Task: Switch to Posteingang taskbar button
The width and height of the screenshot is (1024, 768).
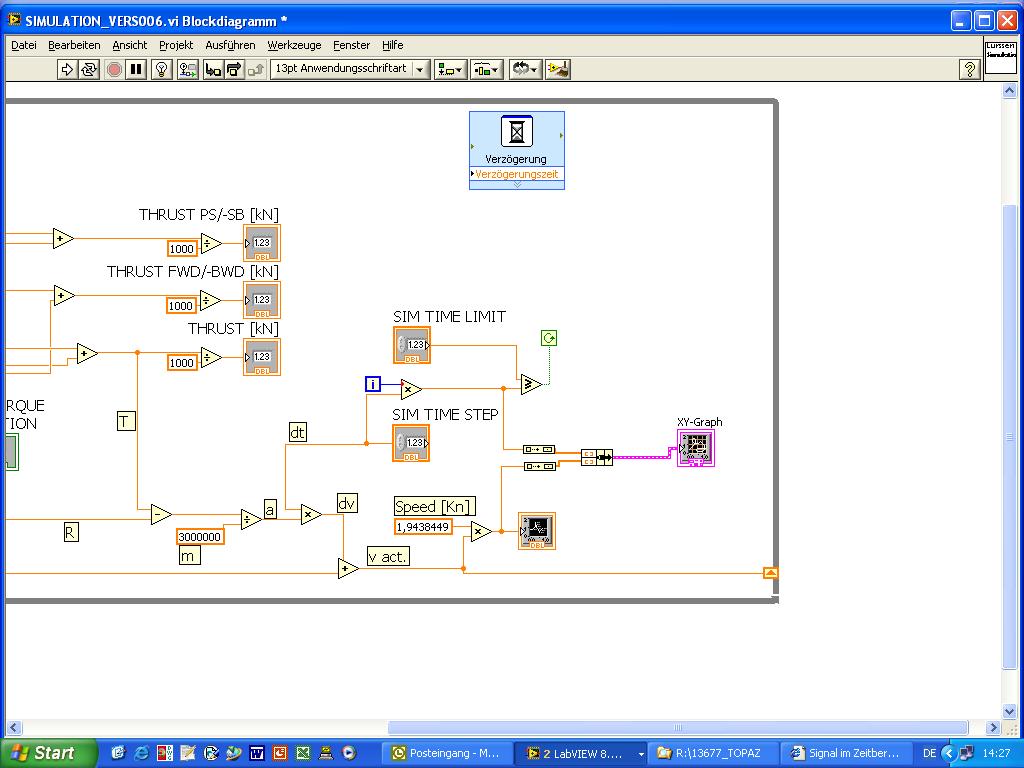Action: (446, 753)
